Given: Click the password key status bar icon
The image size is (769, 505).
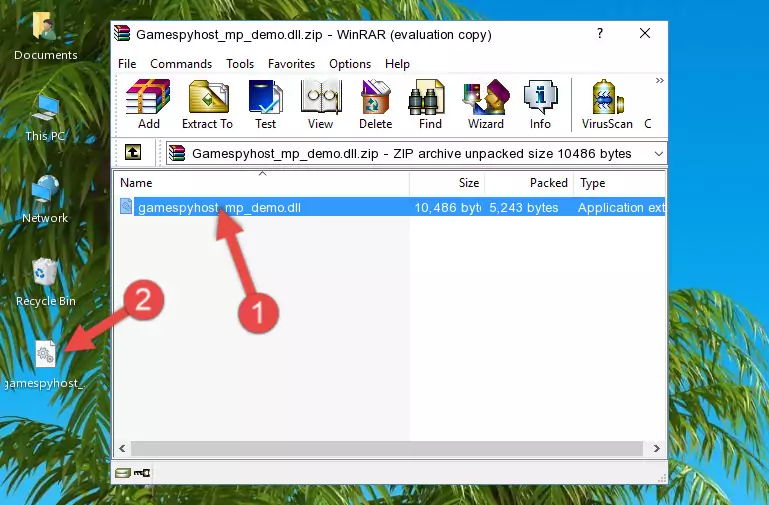Looking at the screenshot, I should tap(142, 473).
